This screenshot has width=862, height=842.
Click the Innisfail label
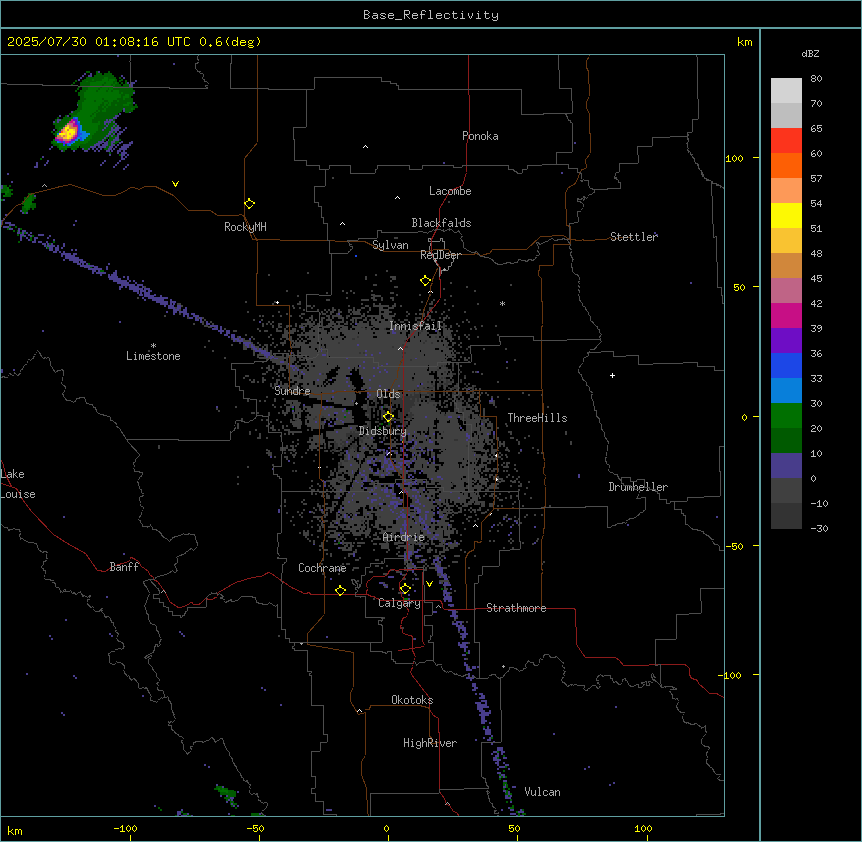(x=415, y=326)
